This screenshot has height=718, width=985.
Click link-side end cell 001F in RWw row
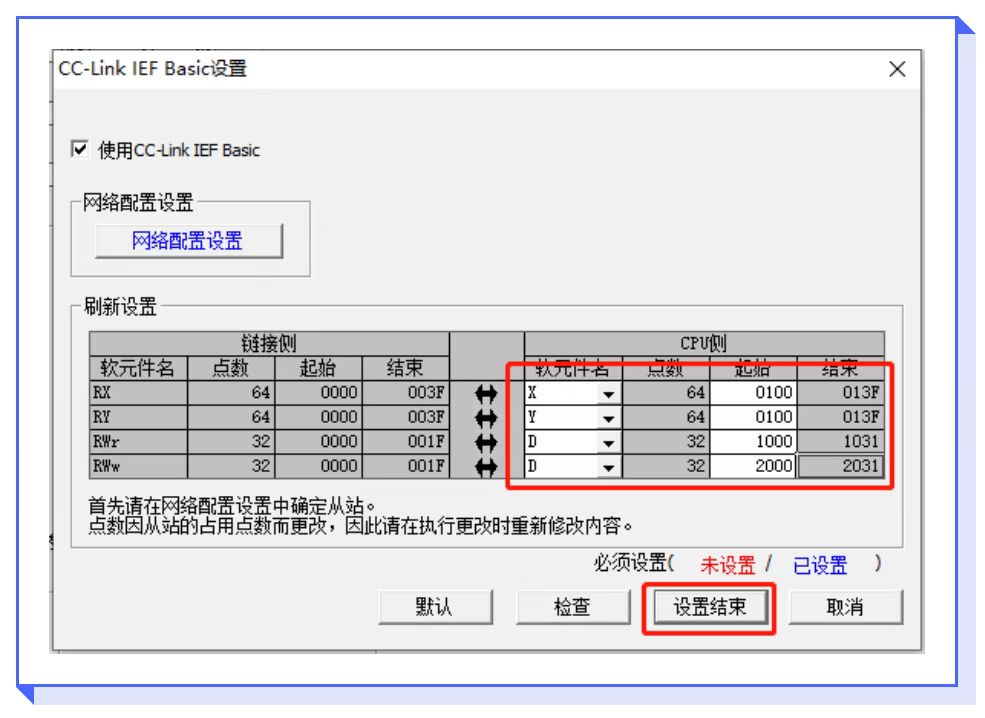coord(406,467)
